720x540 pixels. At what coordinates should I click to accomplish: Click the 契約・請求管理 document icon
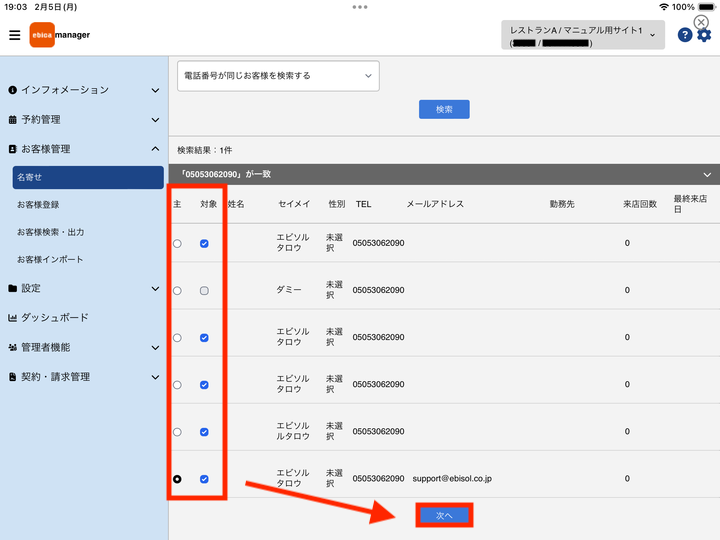point(12,377)
